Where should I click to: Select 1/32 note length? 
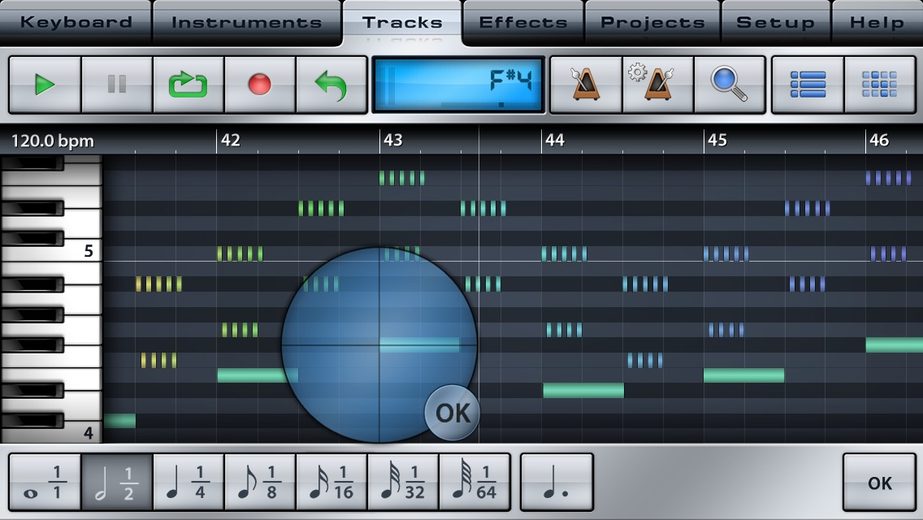point(403,482)
